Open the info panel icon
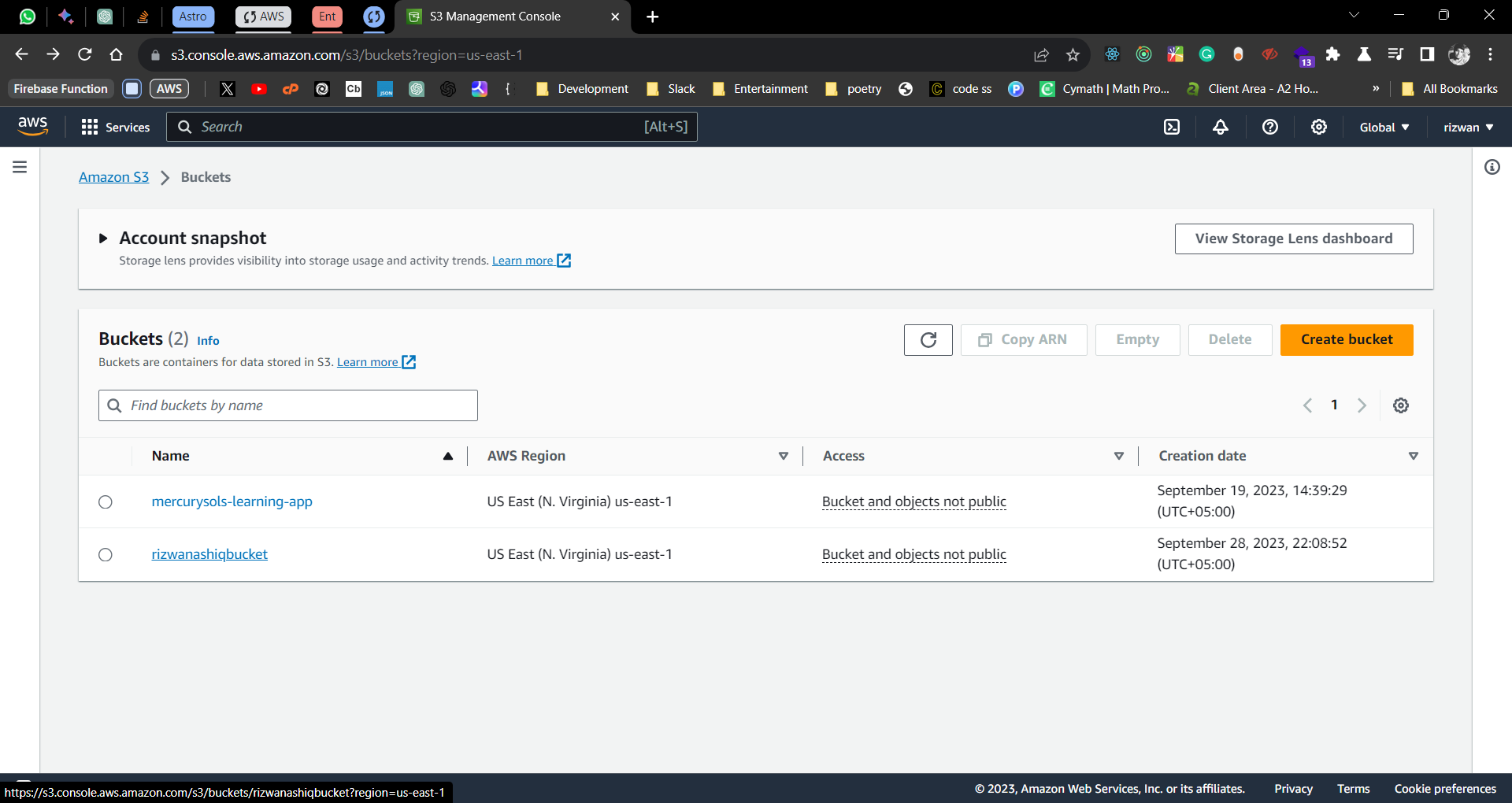1512x803 pixels. click(1492, 167)
